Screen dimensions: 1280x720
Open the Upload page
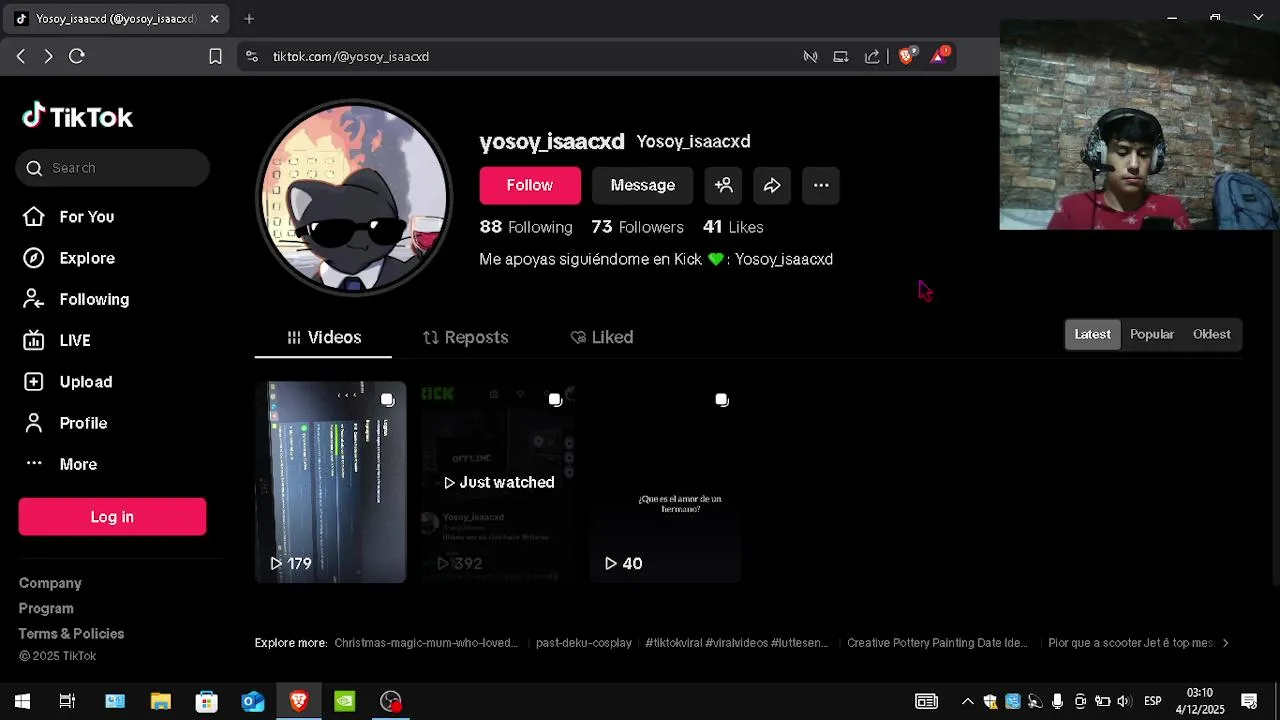[x=67, y=382]
